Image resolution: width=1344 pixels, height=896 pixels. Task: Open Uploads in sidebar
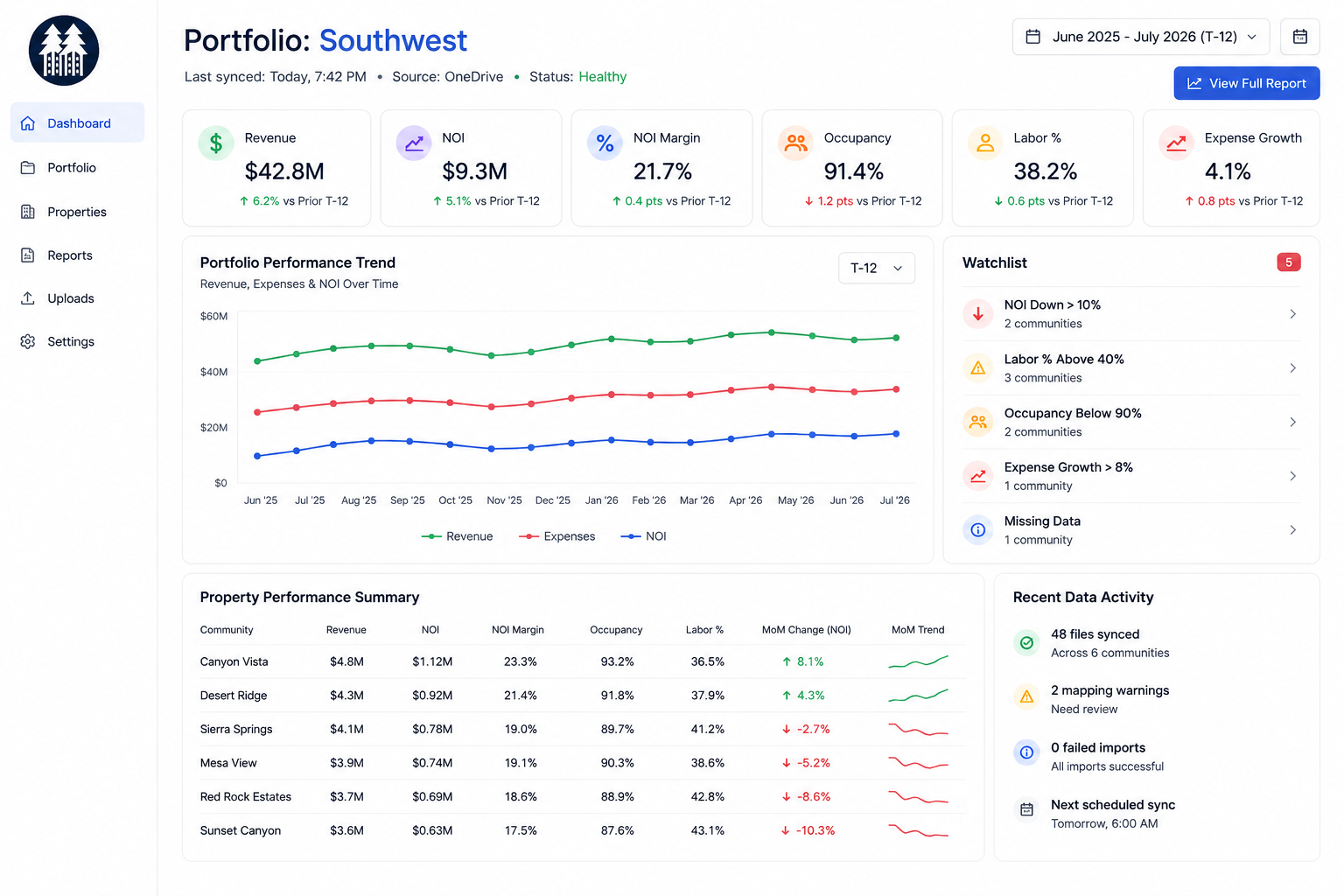(77, 298)
